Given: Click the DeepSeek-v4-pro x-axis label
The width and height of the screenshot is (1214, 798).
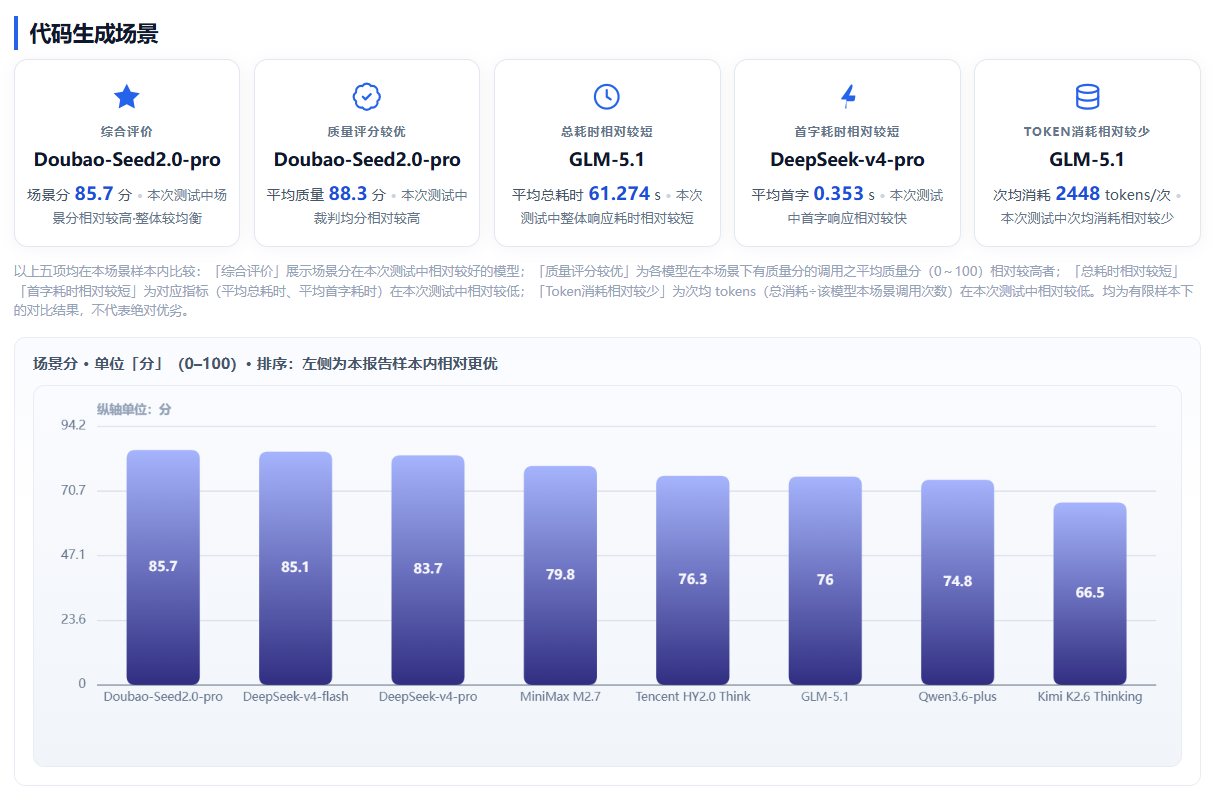Looking at the screenshot, I should [x=428, y=697].
